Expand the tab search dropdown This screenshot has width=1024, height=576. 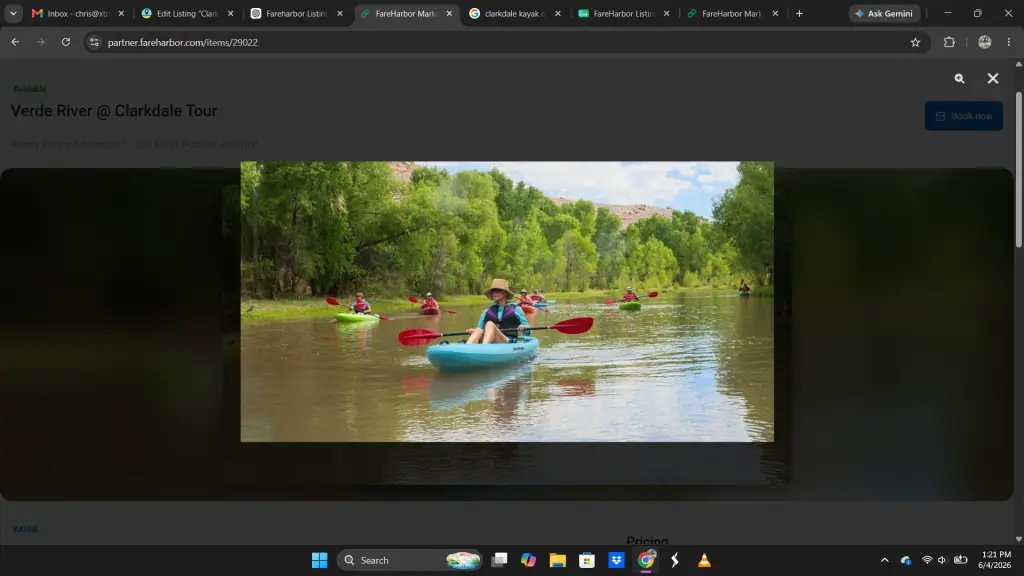coord(13,13)
